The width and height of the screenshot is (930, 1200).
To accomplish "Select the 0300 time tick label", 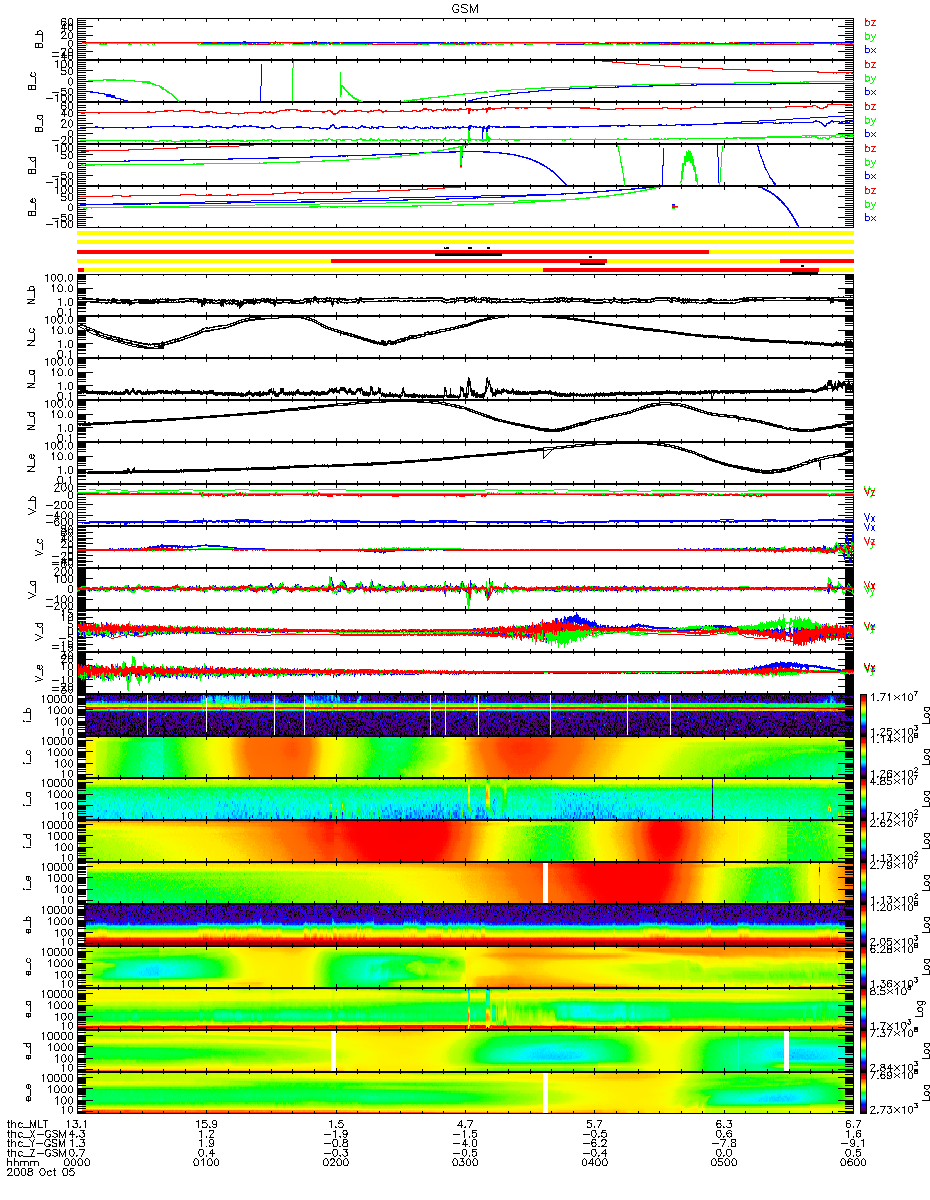I will coord(465,1163).
